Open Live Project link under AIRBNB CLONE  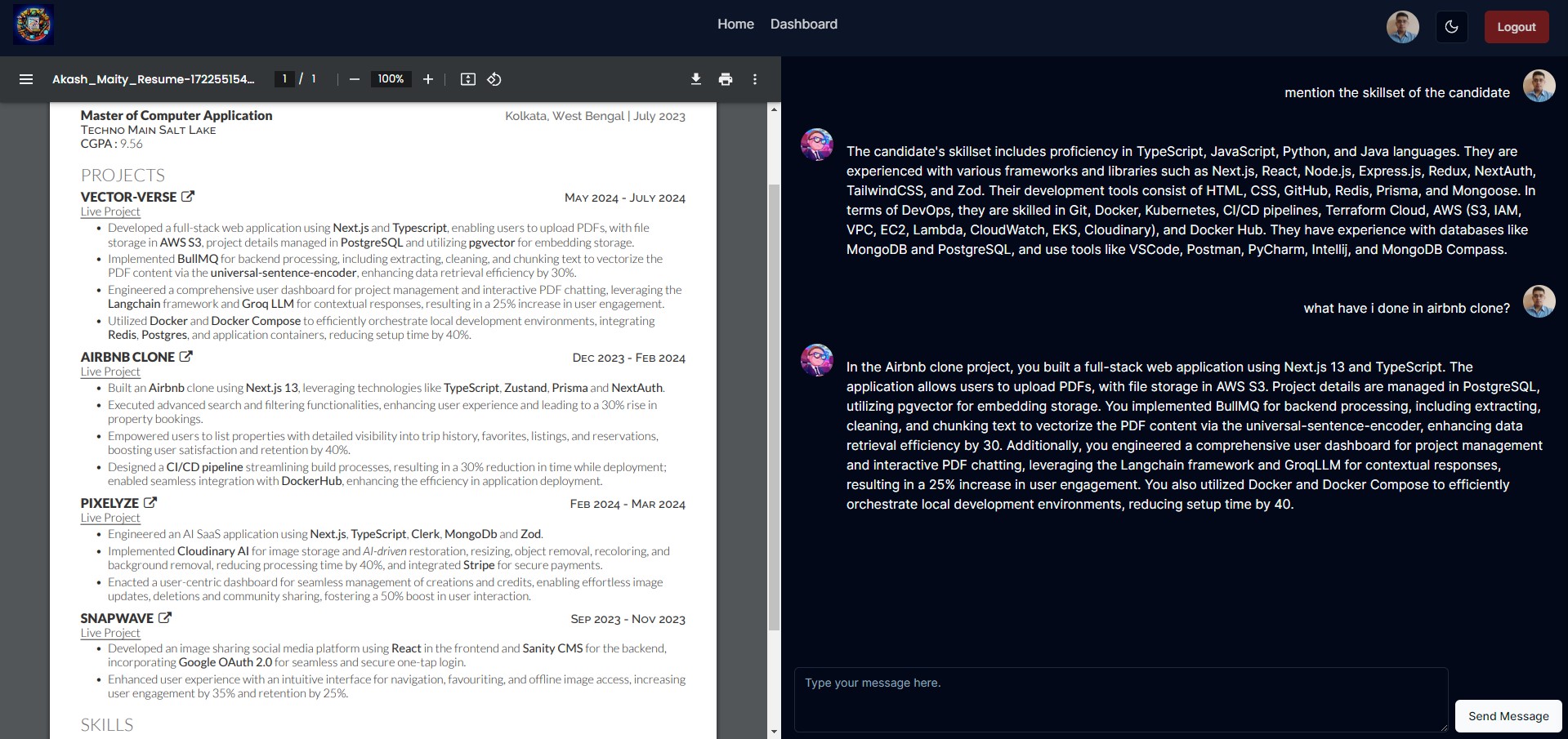coord(110,372)
